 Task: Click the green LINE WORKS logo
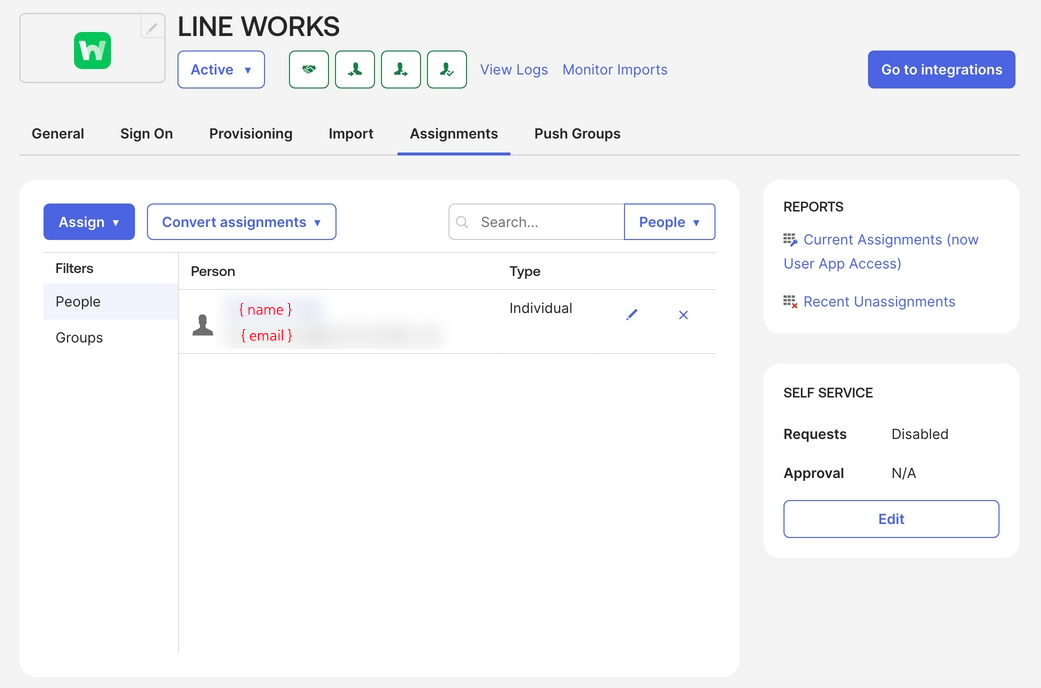tap(92, 50)
